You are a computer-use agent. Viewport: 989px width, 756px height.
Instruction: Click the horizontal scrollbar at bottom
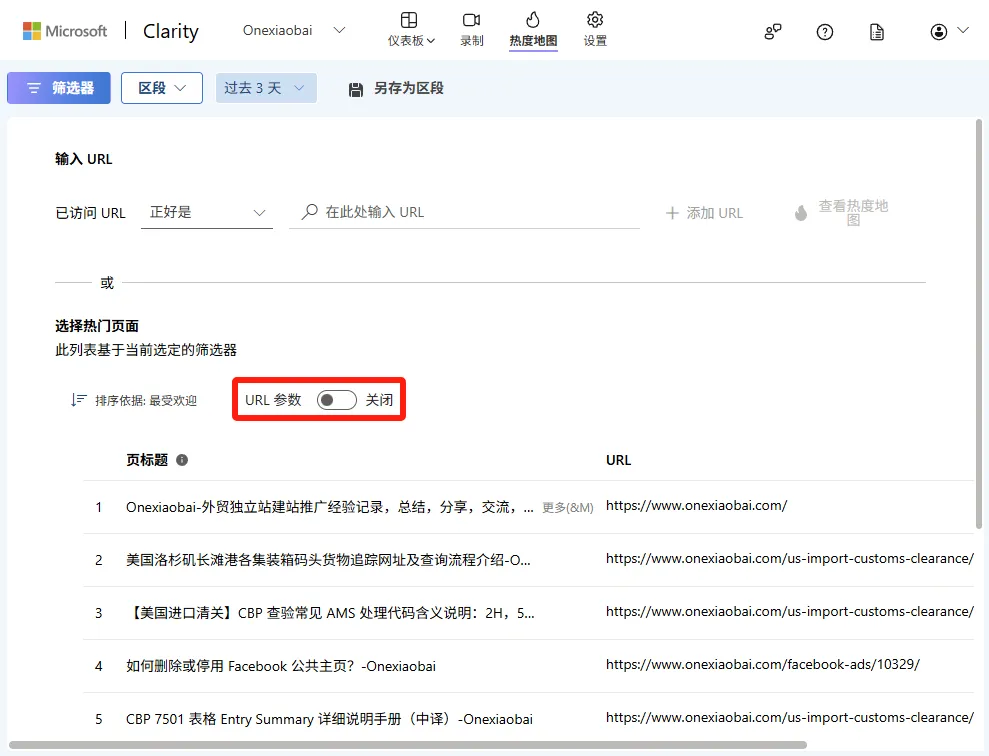point(407,745)
